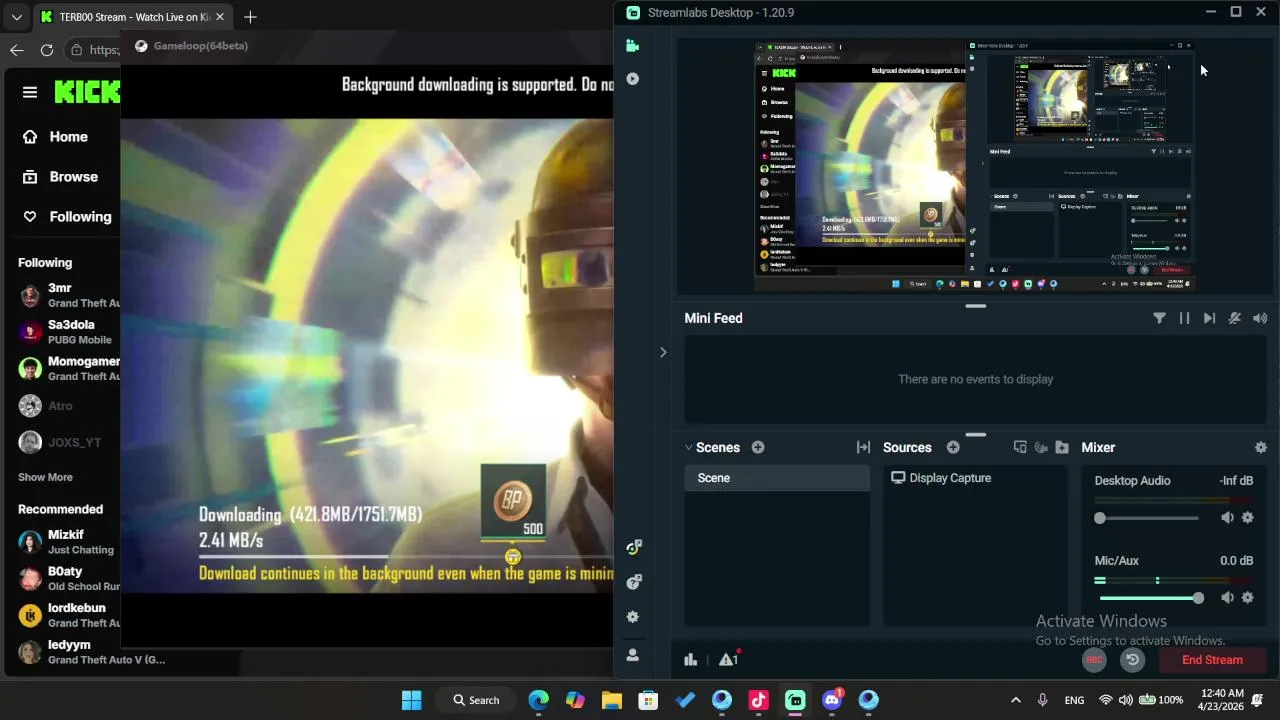This screenshot has height=720, width=1280.
Task: Open B0aty recommended channel
Action: click(68, 578)
